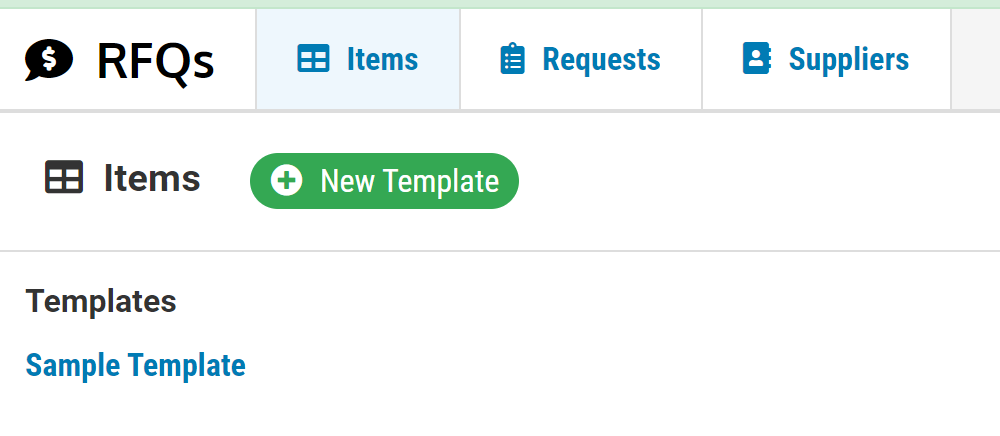The image size is (1000, 436).
Task: Click the table grid icon in Items tab
Action: tap(313, 59)
